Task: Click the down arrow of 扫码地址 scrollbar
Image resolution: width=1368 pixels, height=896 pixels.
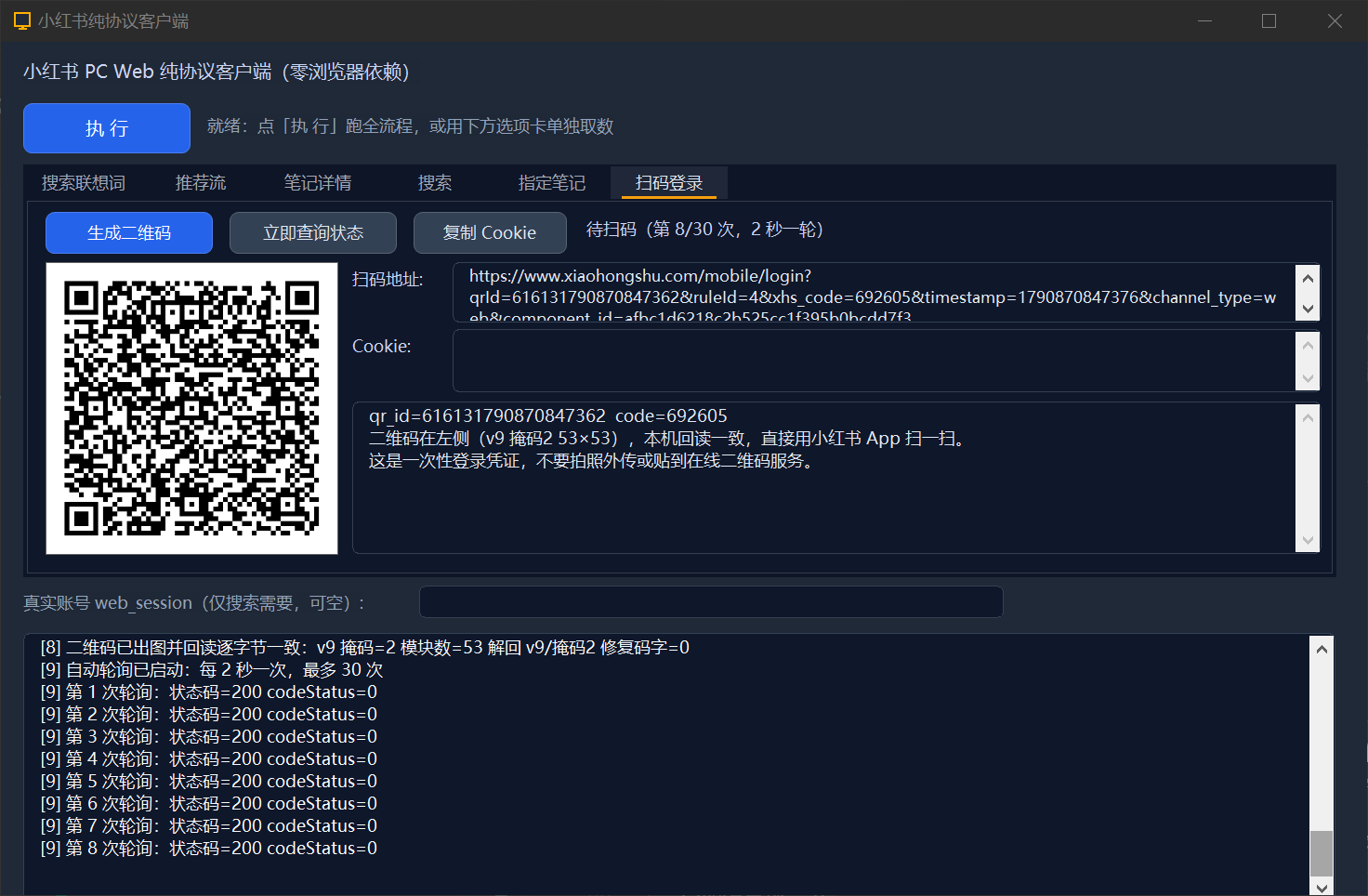Action: (1308, 309)
